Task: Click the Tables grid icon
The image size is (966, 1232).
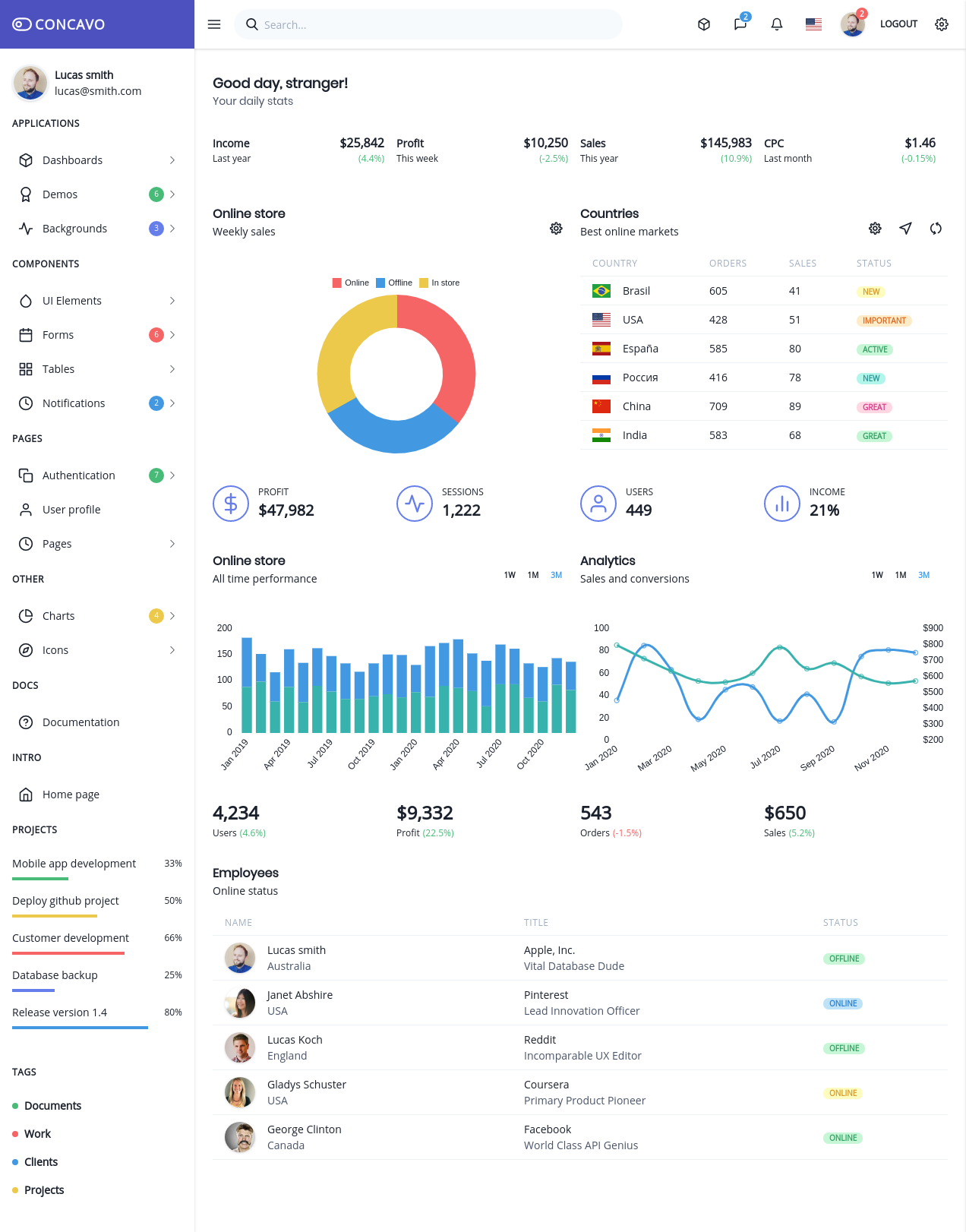Action: point(26,369)
